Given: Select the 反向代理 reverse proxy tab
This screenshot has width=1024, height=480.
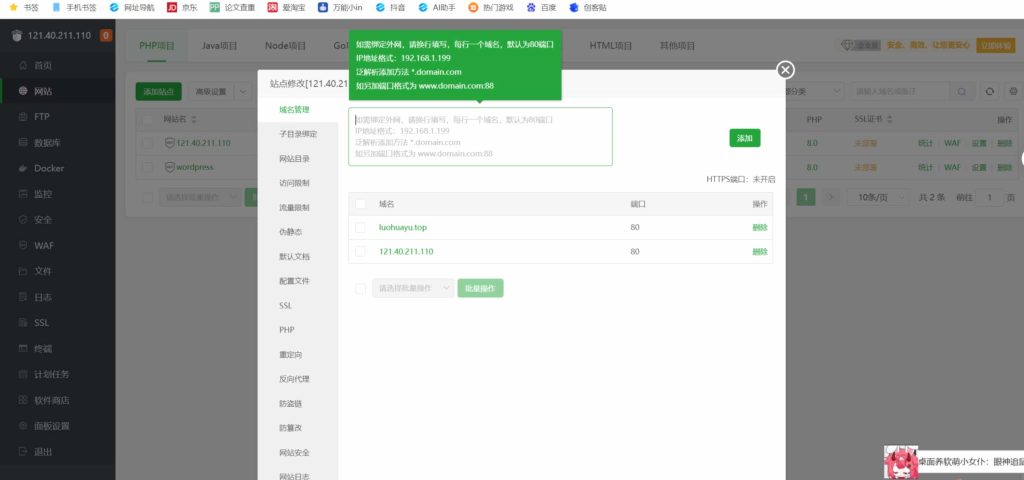Looking at the screenshot, I should coord(294,379).
